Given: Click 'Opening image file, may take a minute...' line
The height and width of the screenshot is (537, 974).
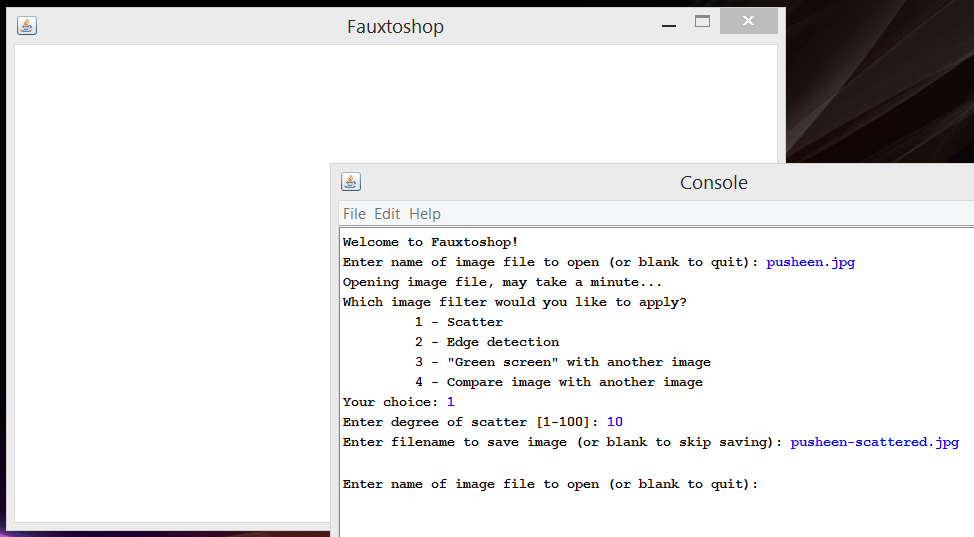Looking at the screenshot, I should [502, 282].
